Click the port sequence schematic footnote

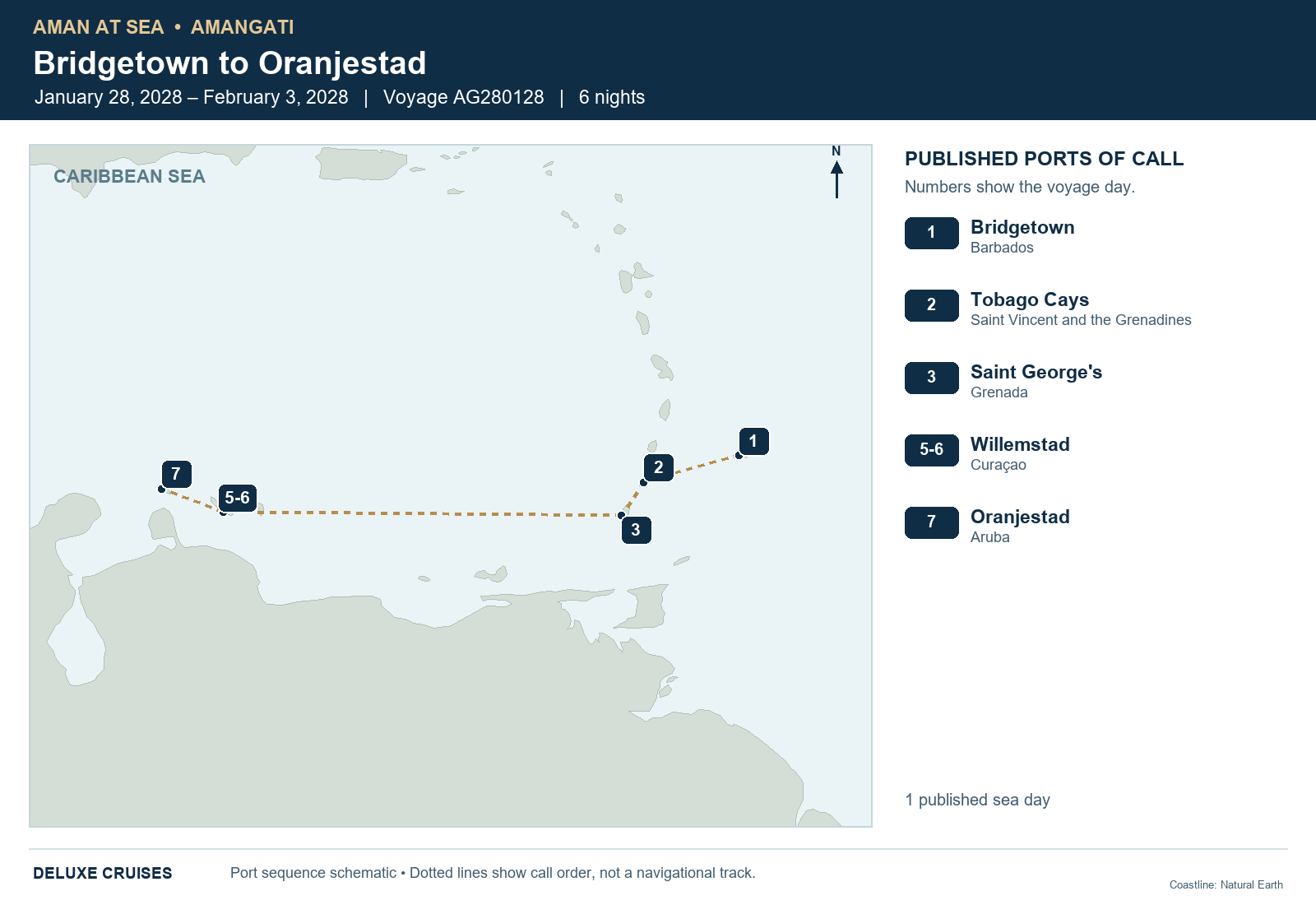click(493, 873)
